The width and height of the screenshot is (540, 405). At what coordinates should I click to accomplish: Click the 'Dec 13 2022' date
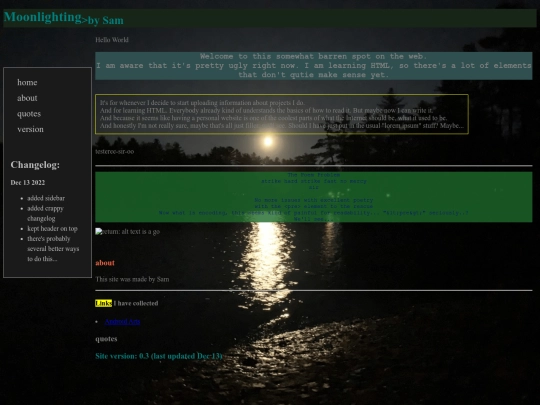pyautogui.click(x=28, y=183)
